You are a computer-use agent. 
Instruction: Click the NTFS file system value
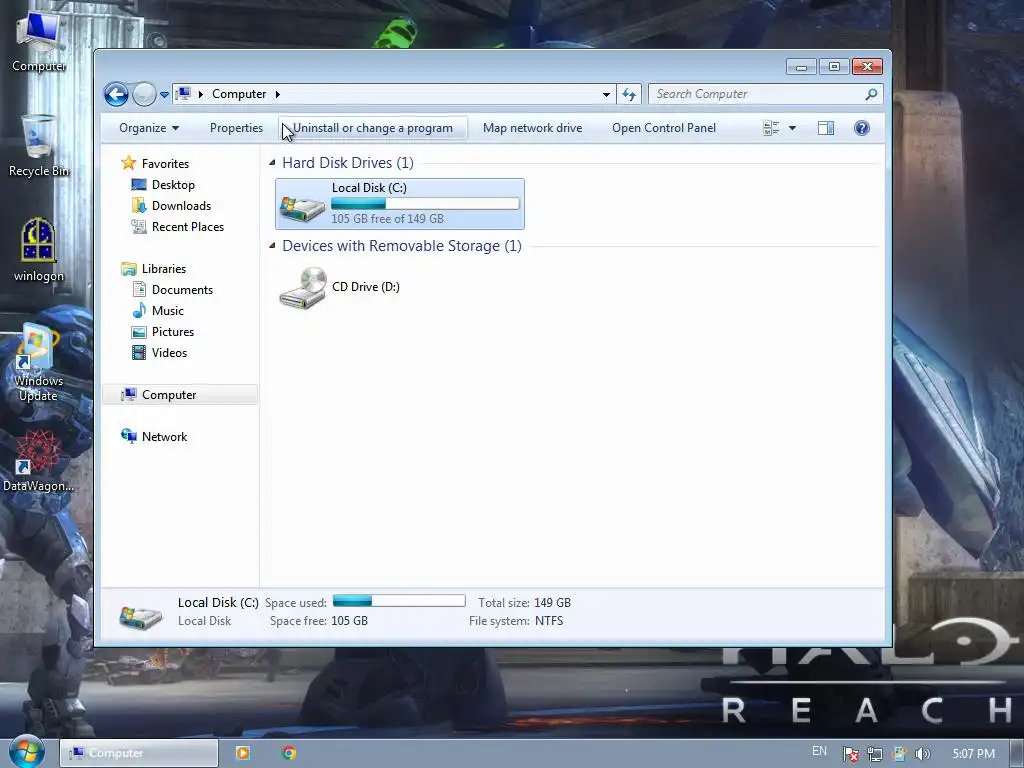point(549,621)
